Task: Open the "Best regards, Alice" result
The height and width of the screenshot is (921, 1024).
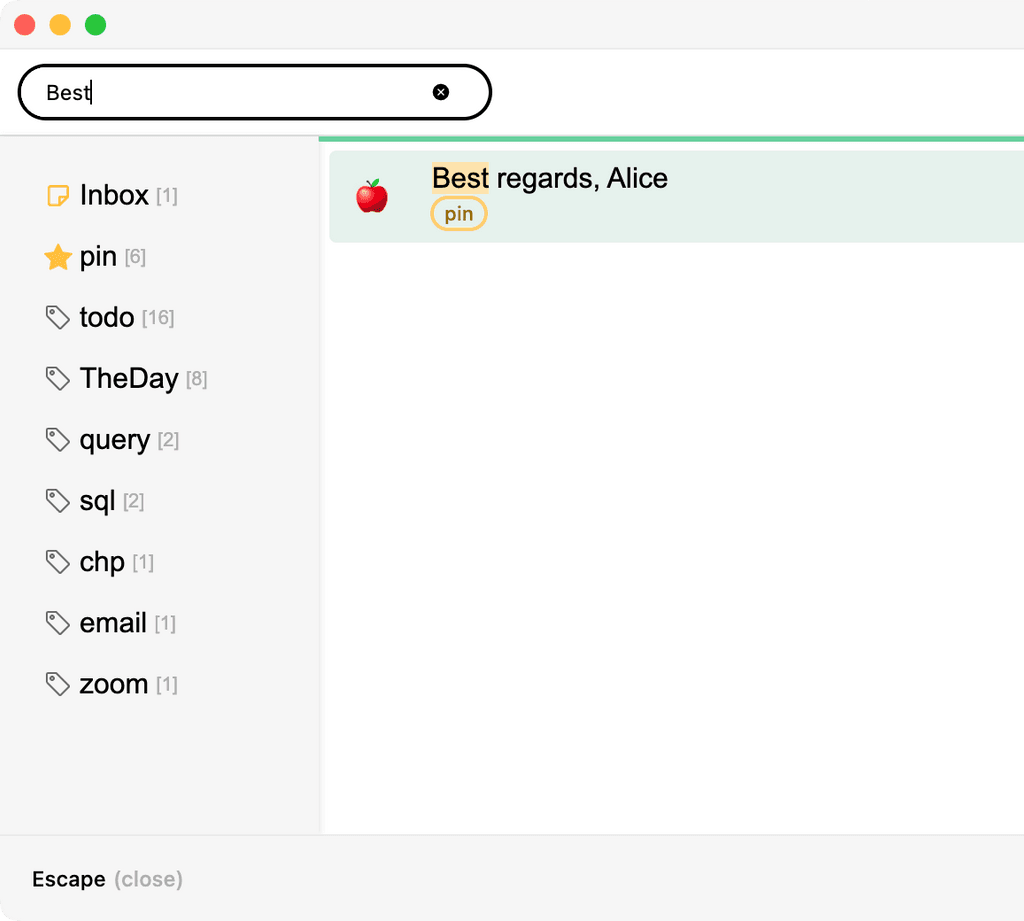Action: (677, 197)
